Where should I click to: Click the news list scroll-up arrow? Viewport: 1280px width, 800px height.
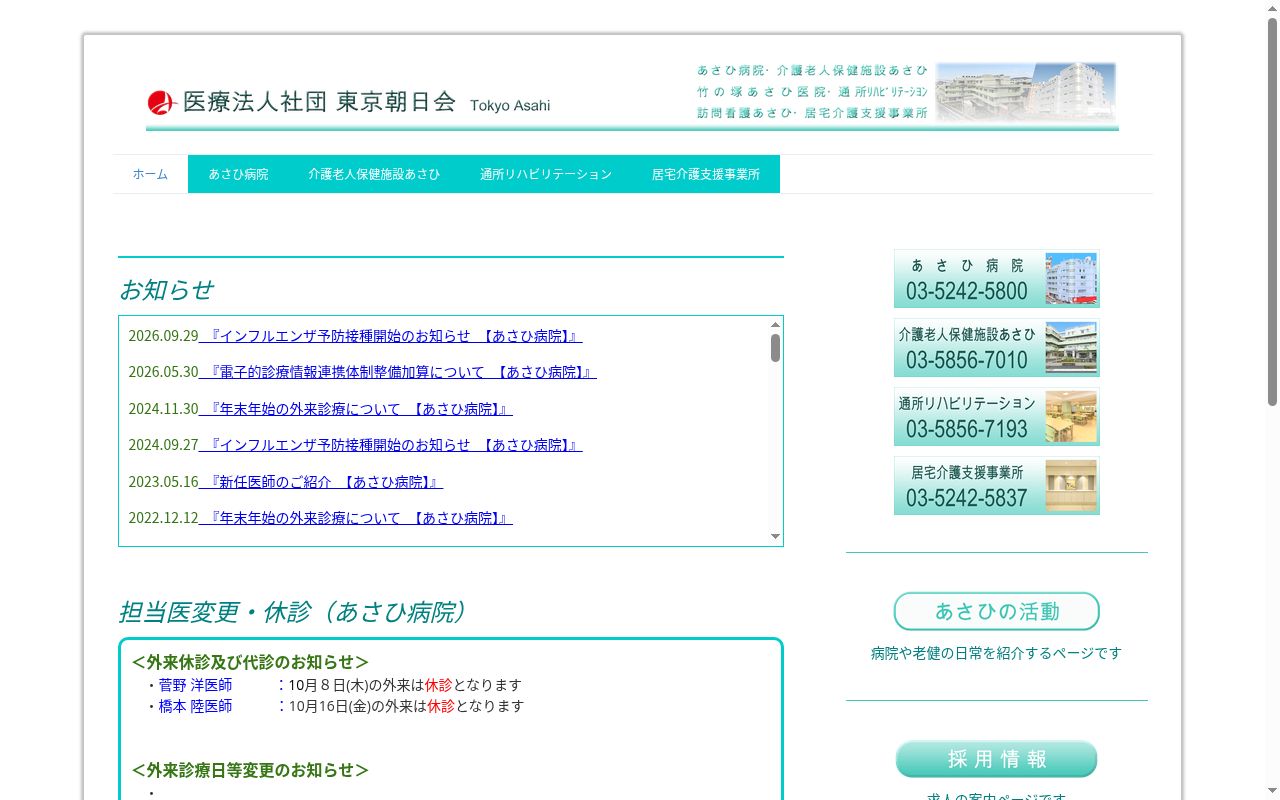(775, 324)
